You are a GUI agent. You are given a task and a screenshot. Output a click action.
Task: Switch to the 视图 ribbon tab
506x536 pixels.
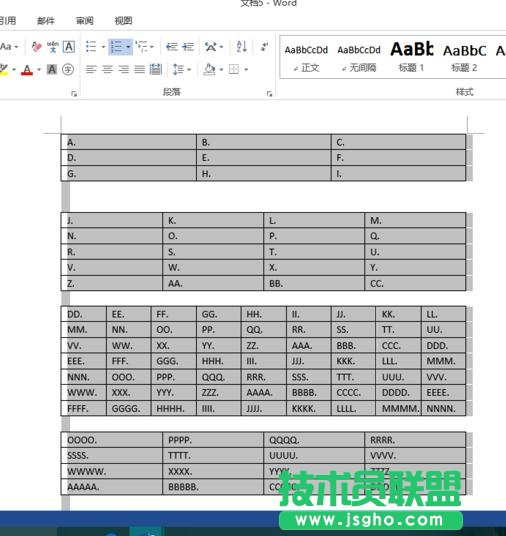(x=123, y=21)
